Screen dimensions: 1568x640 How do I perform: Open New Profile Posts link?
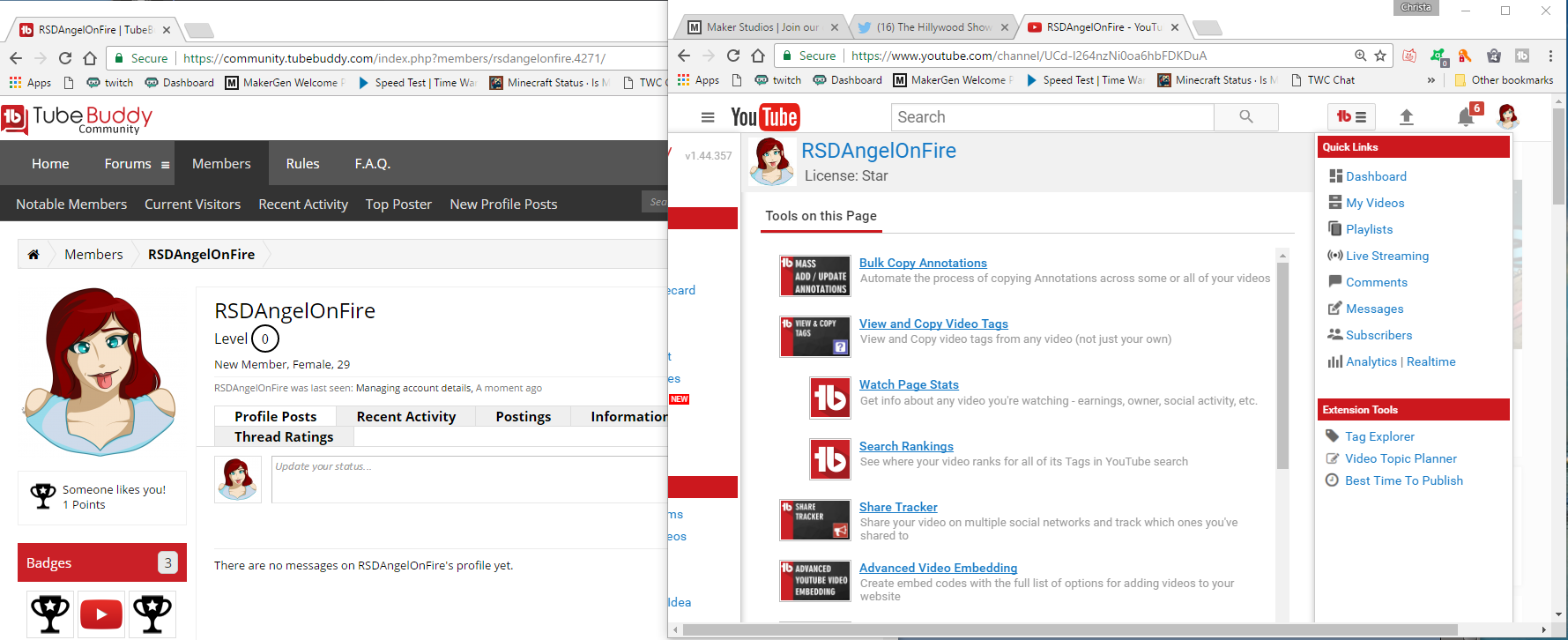503,204
